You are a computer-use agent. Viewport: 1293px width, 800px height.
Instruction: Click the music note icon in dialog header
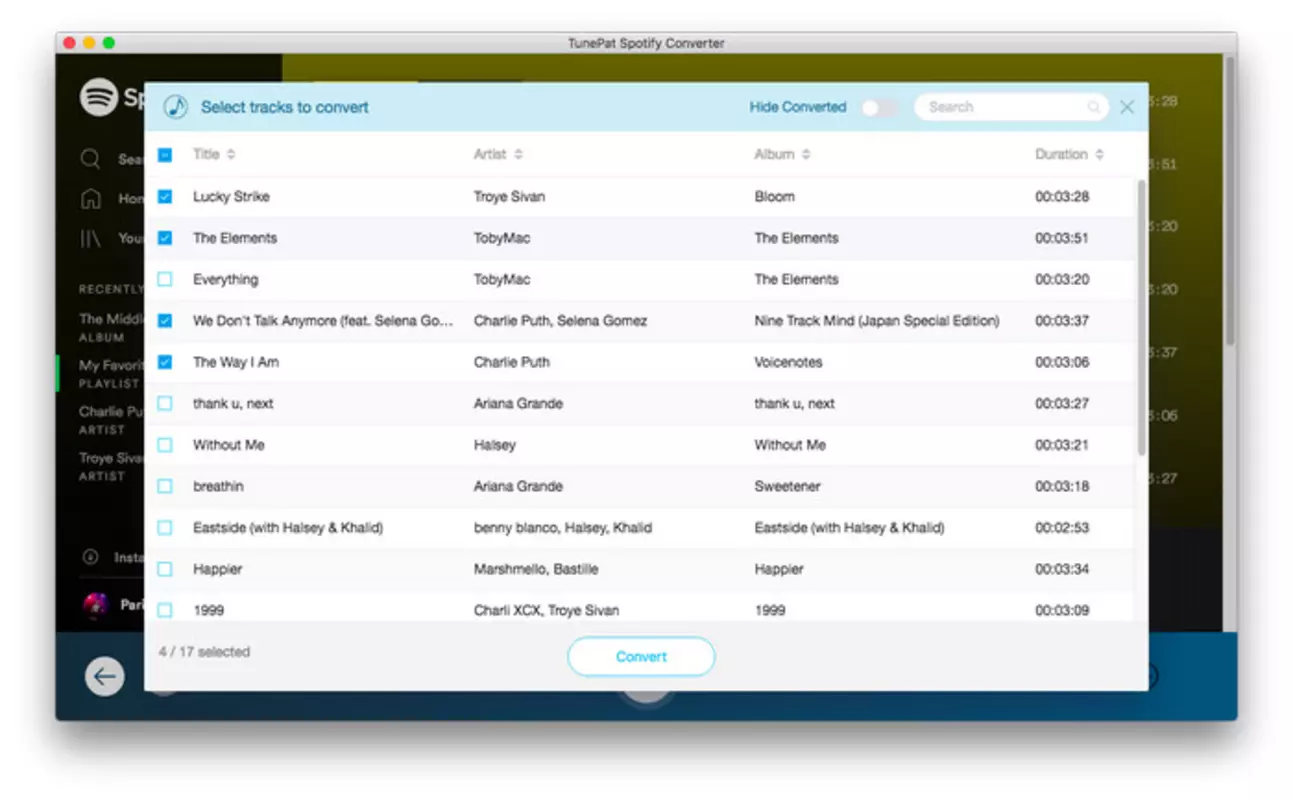coord(176,107)
